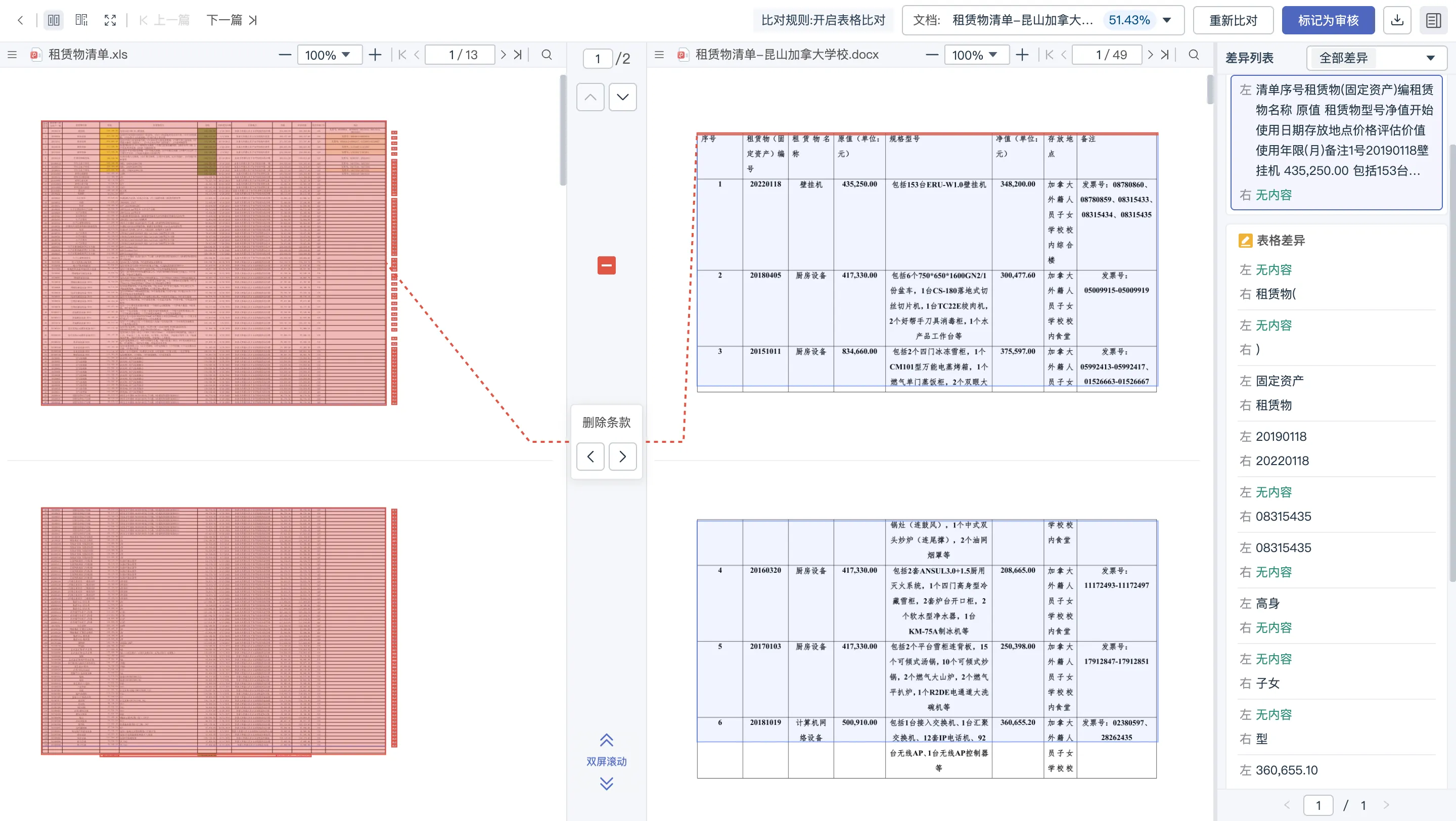This screenshot has height=821, width=1456.
Task: Click the difference list vertical scrollbar
Action: pos(1452,363)
